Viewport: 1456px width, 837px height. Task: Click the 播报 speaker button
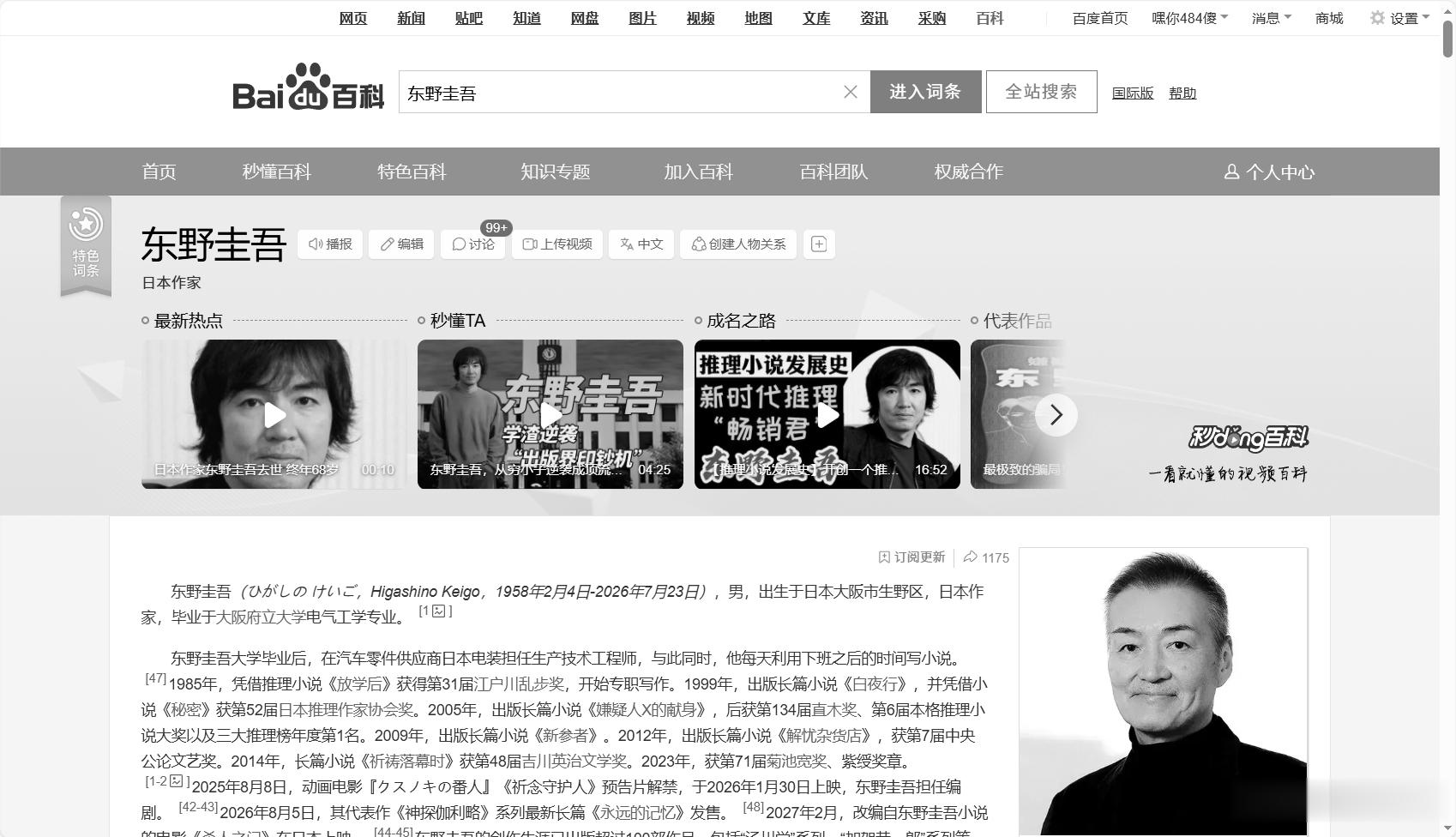point(330,244)
